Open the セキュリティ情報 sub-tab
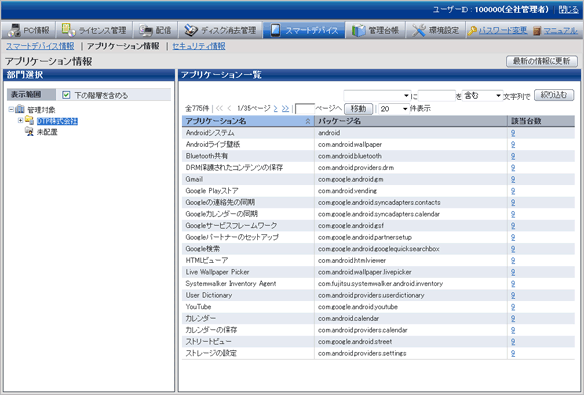Viewport: 584px width, 395px height. (199, 46)
